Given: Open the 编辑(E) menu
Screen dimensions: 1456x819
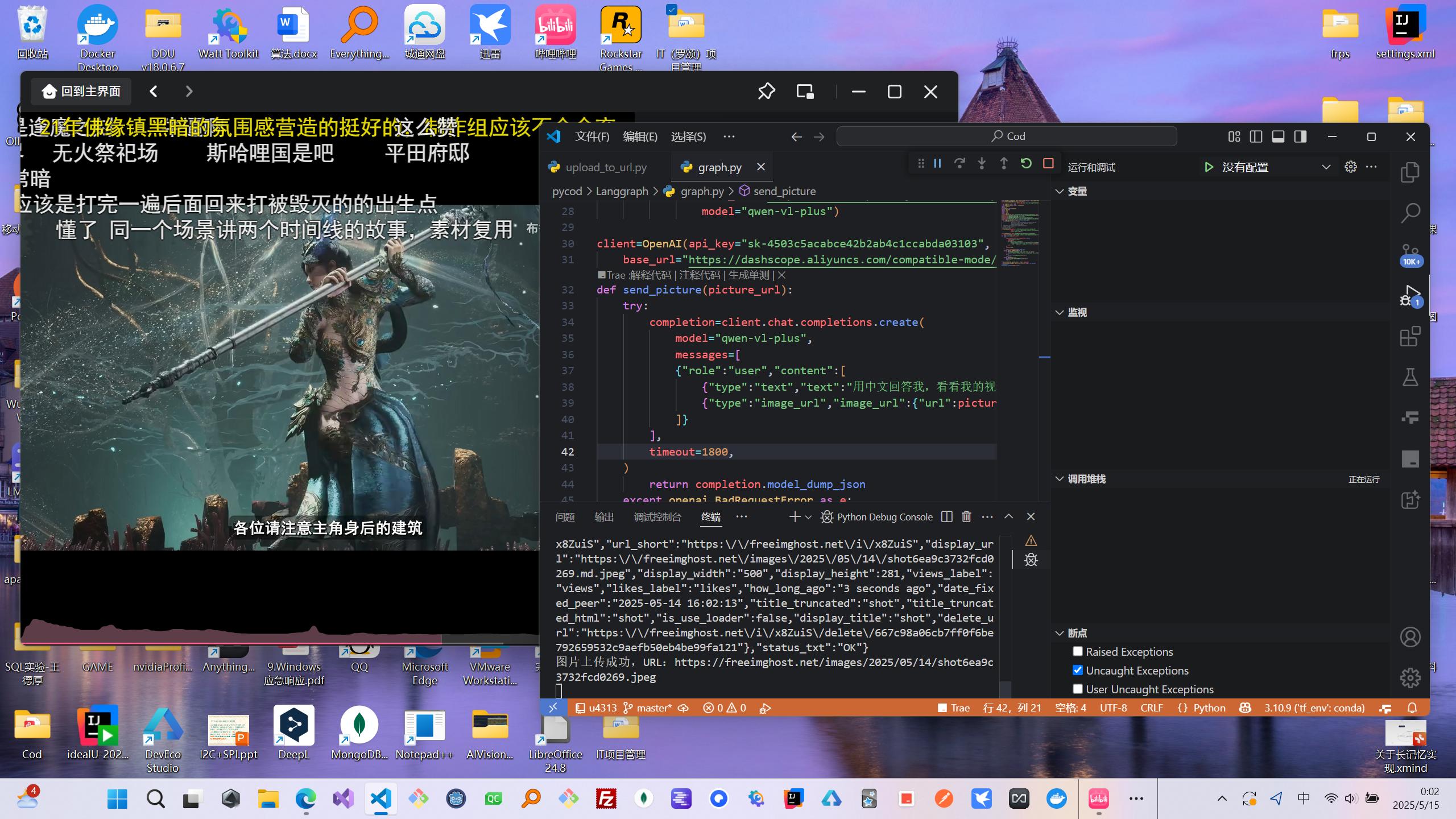Looking at the screenshot, I should (640, 136).
